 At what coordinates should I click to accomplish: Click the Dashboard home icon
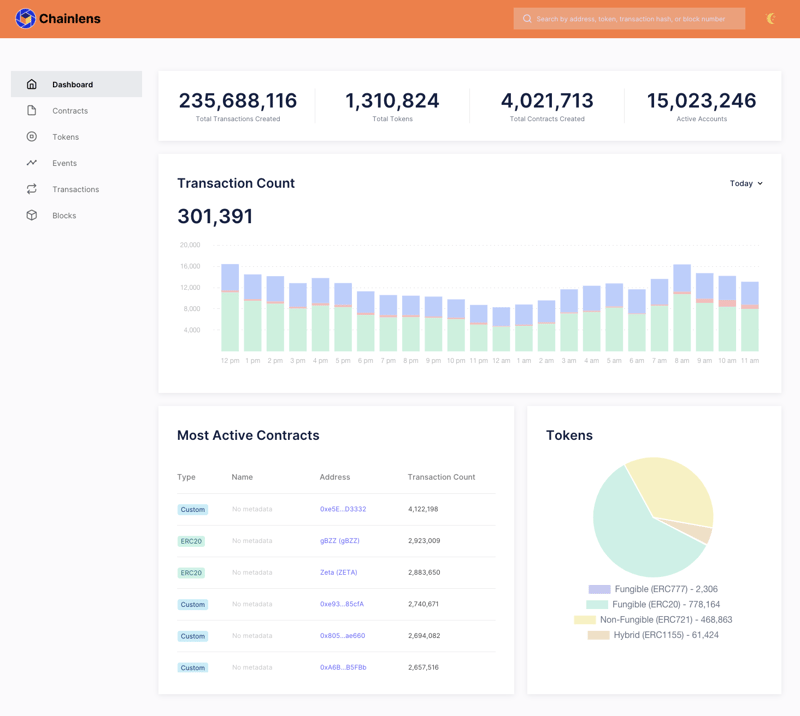coord(32,84)
